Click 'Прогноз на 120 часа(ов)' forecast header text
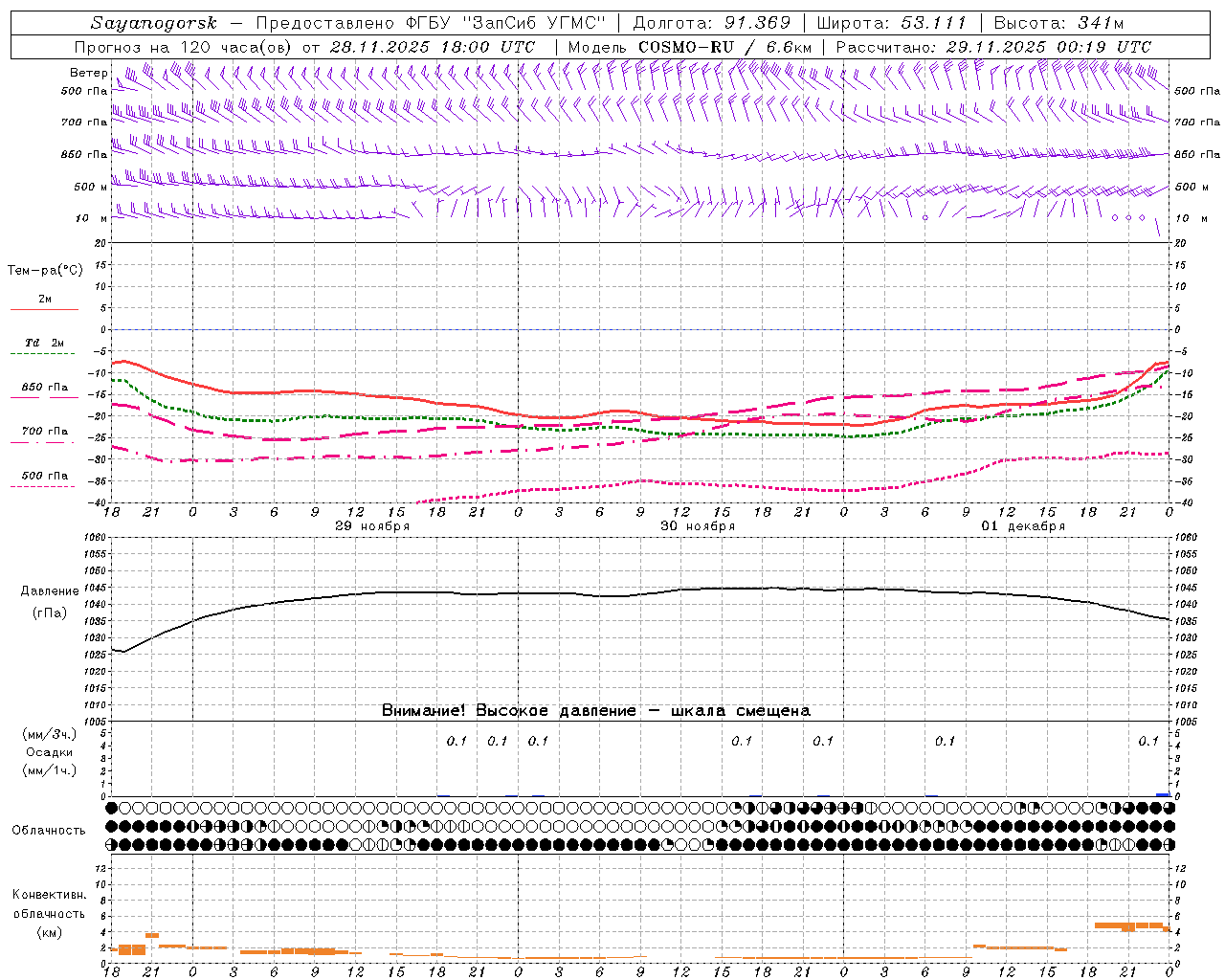The height and width of the screenshot is (980, 1225). (184, 47)
